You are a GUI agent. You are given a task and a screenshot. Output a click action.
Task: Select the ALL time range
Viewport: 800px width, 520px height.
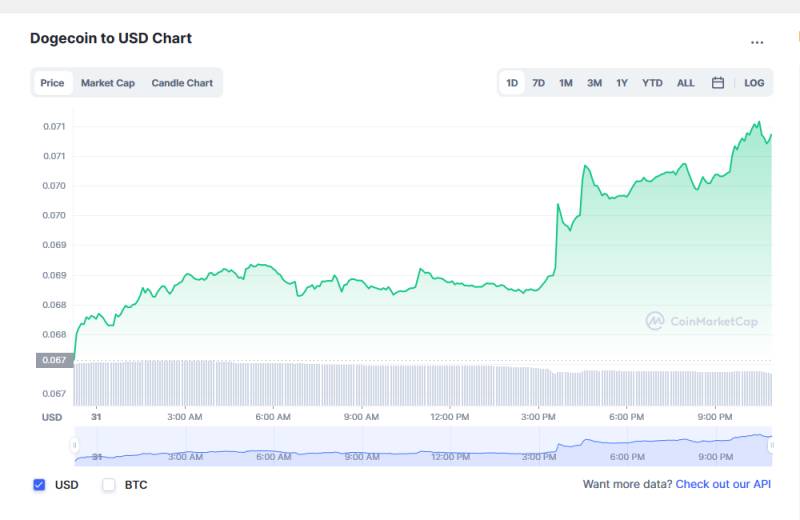pos(685,83)
